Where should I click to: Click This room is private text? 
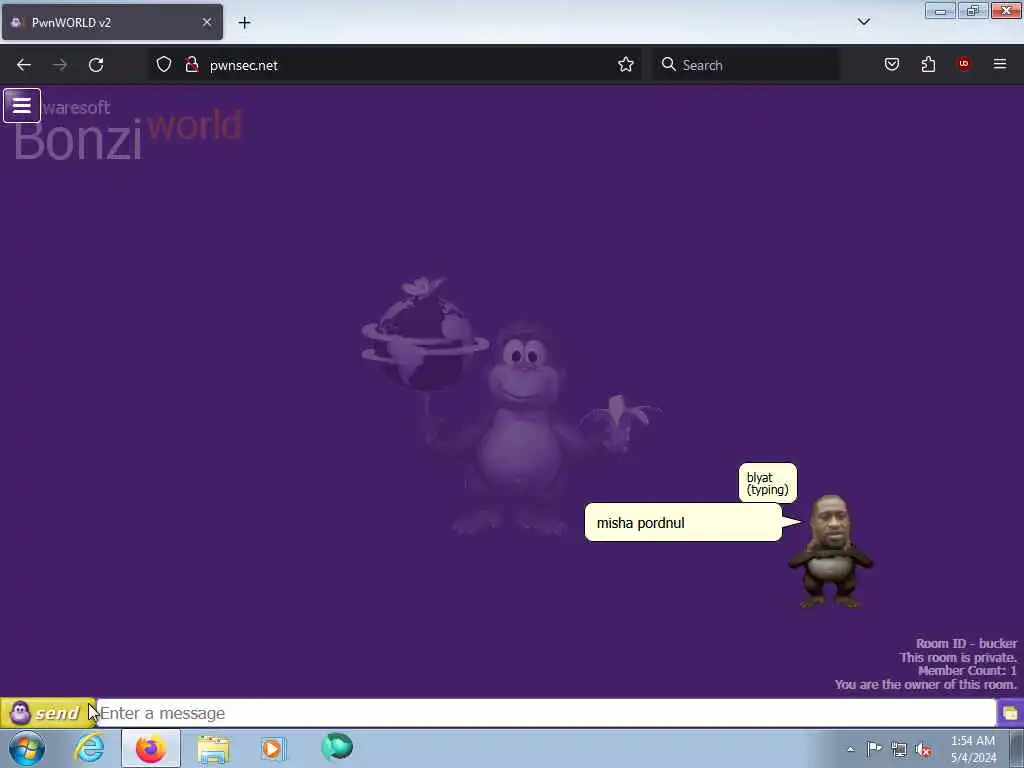(x=958, y=658)
